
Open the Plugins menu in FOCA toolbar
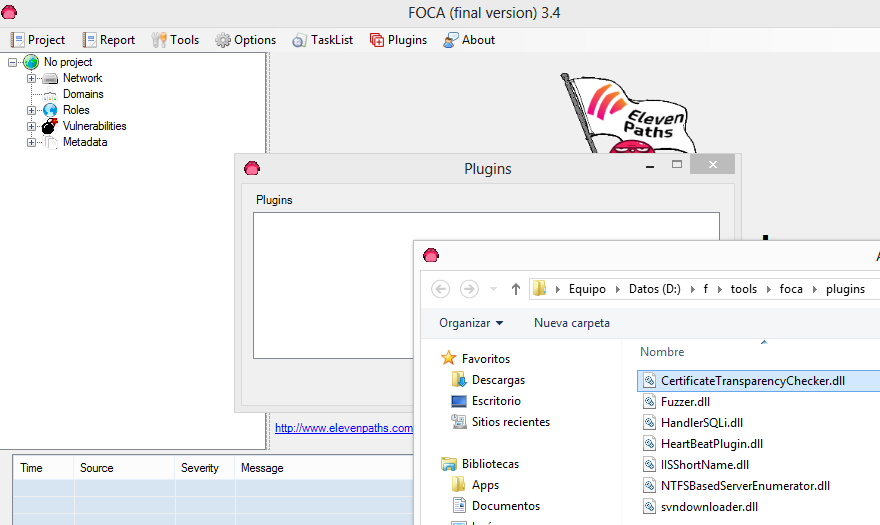coord(398,40)
